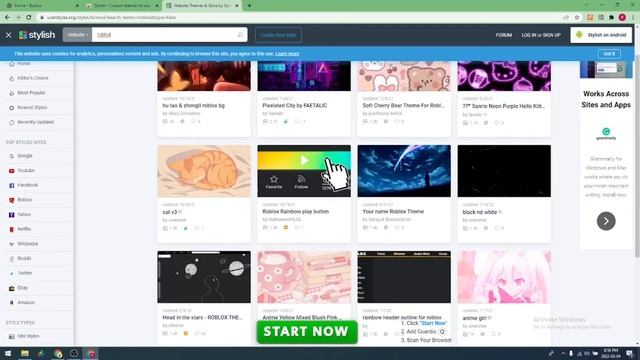Open Soft Cherry Bear Theme title
This screenshot has width=640, height=360.
403,105
